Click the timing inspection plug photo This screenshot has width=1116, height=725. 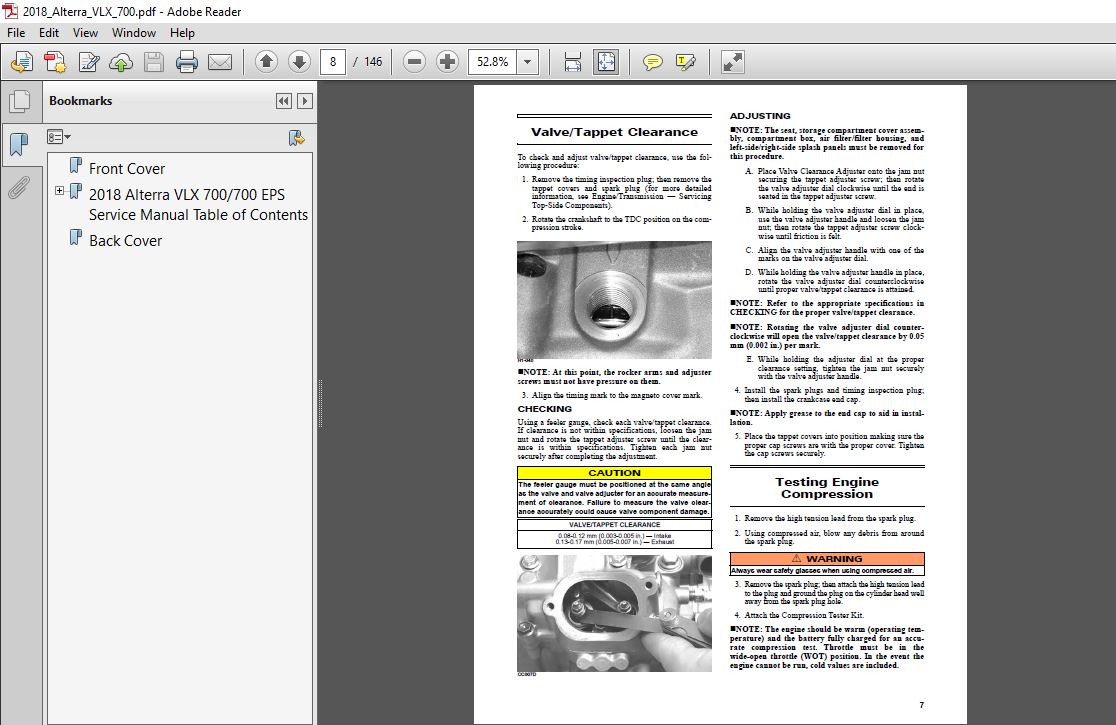pyautogui.click(x=614, y=300)
